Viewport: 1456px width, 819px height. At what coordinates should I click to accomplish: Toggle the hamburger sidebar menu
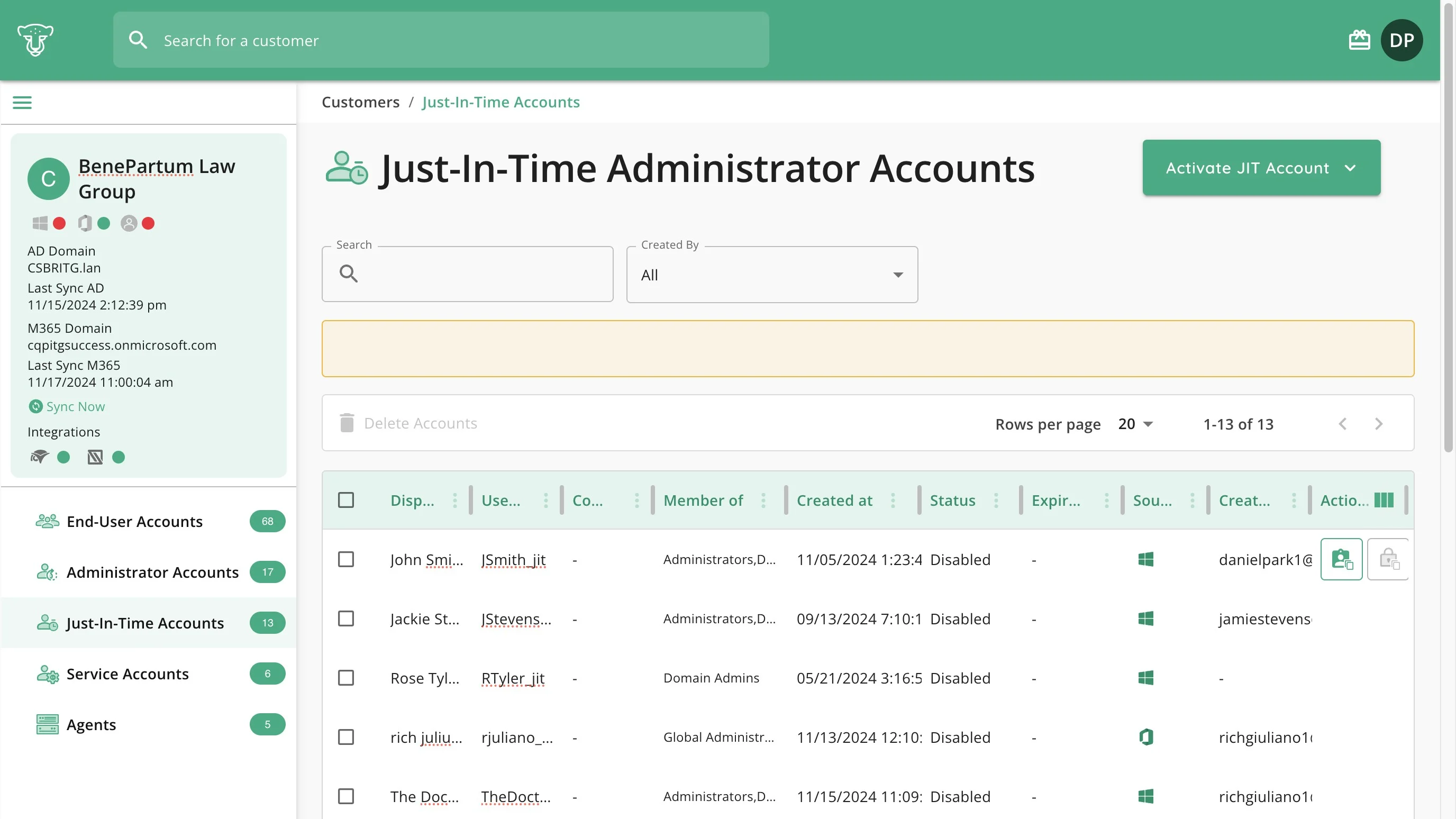(22, 102)
